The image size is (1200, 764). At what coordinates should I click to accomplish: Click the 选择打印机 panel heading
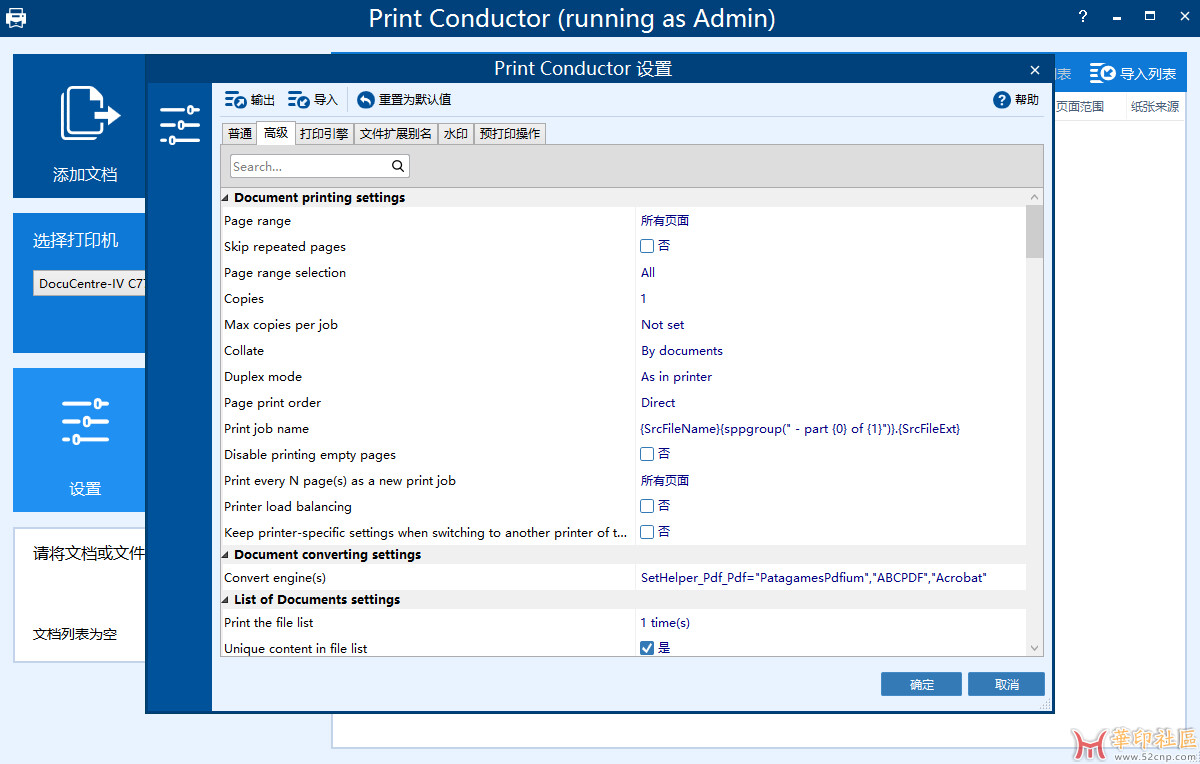pos(76,240)
